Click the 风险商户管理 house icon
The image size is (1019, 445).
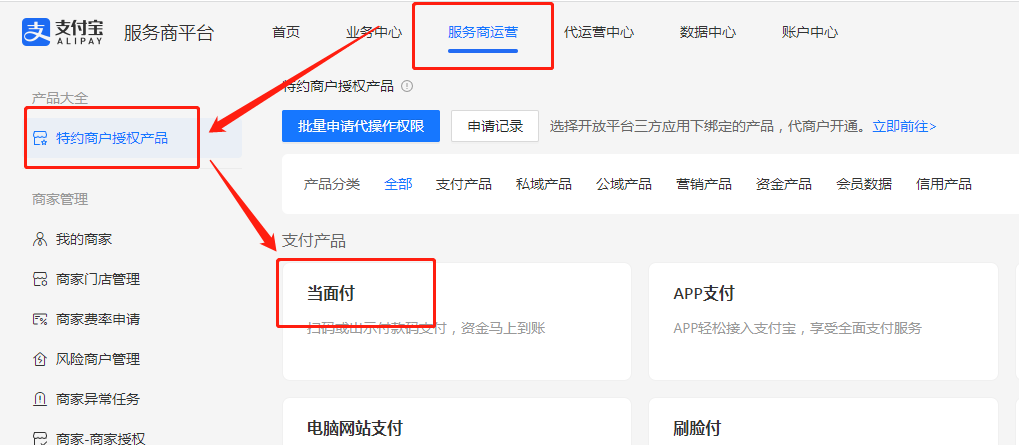tap(40, 359)
